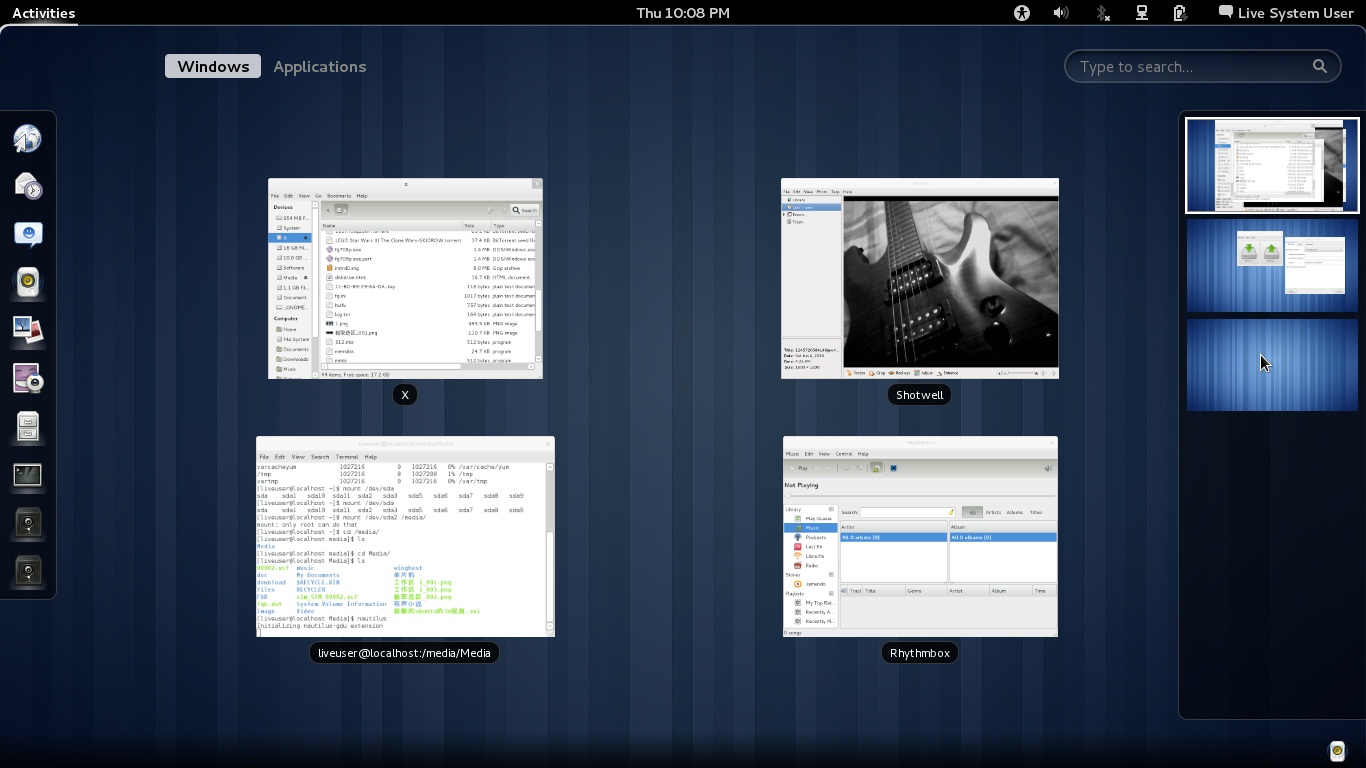The image size is (1366, 768).
Task: Open the accessibility menu in the top bar
Action: pos(1021,13)
